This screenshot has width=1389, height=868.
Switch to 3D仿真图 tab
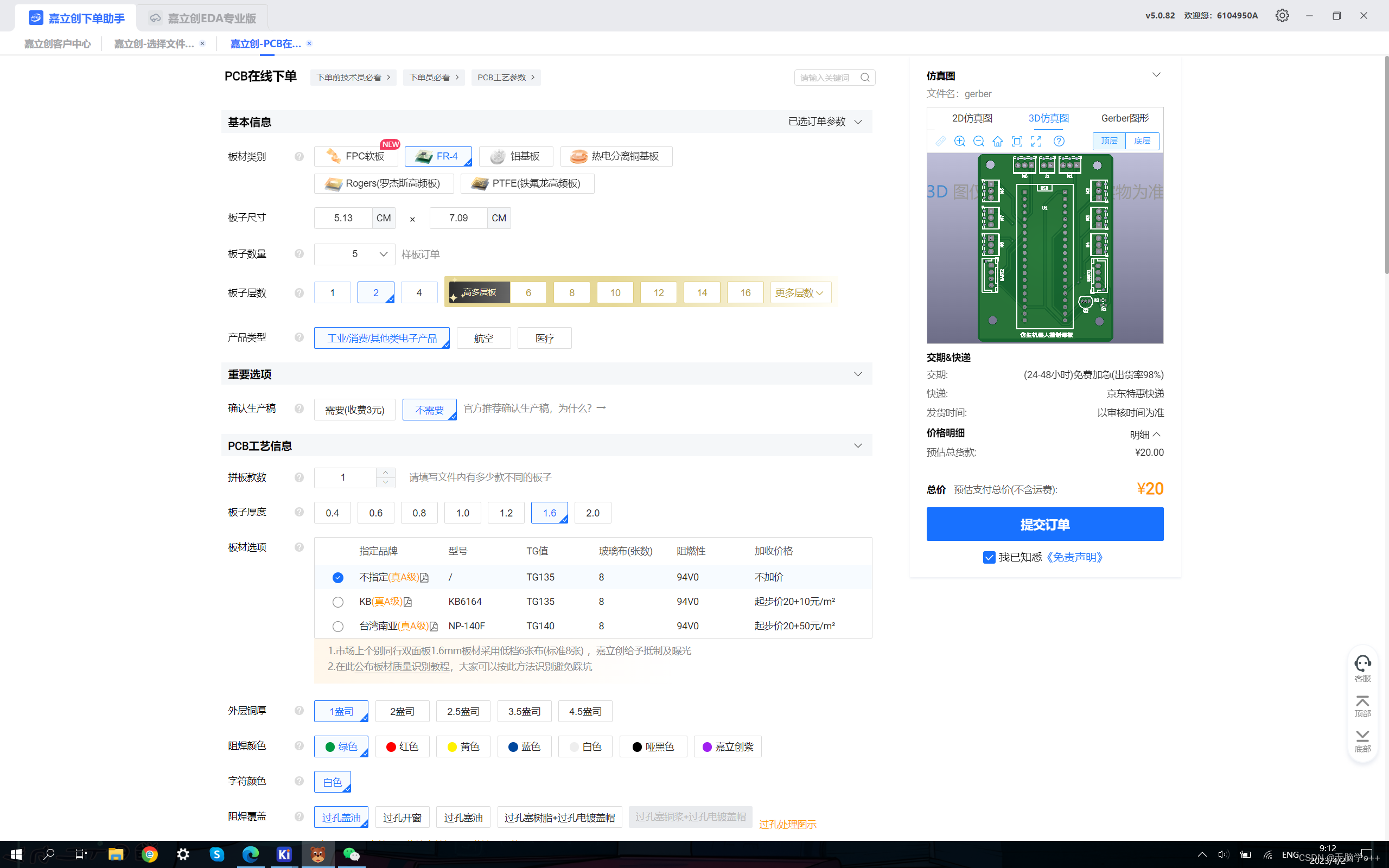click(1049, 118)
